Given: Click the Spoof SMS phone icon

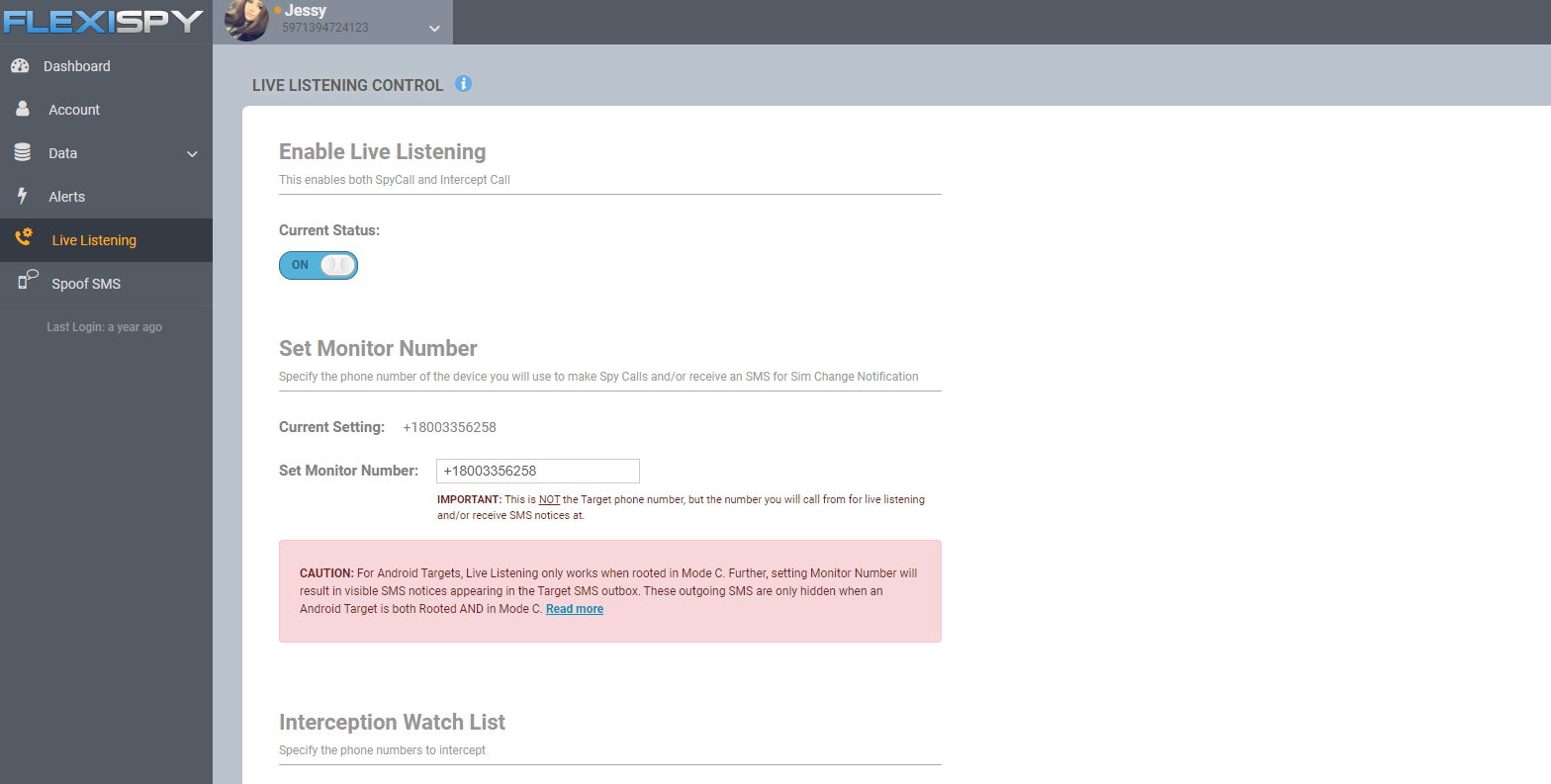Looking at the screenshot, I should click(x=28, y=281).
